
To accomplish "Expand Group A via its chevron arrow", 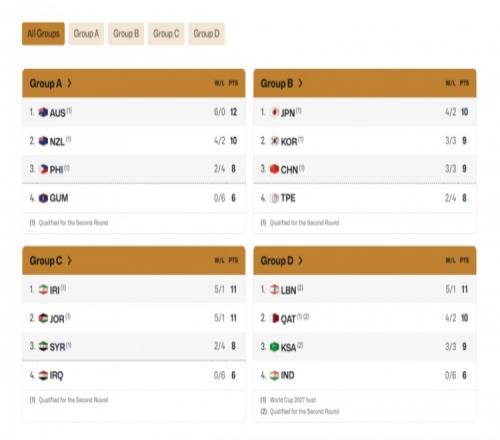I will coord(69,83).
